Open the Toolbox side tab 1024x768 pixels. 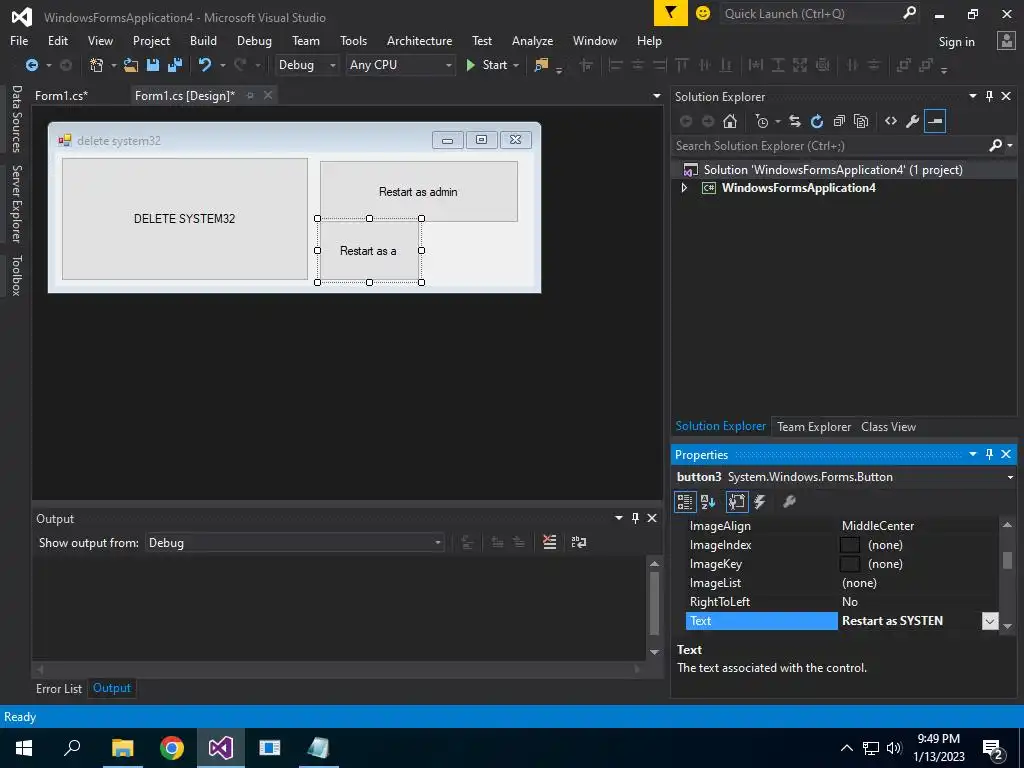tap(16, 275)
